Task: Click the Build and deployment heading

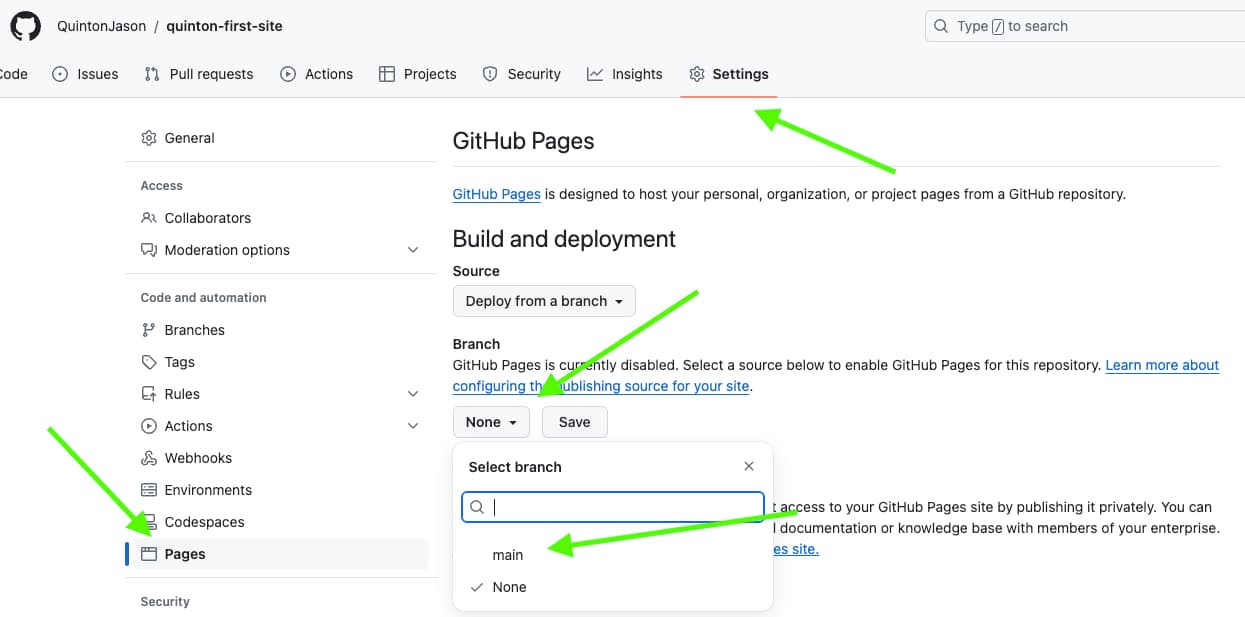Action: pyautogui.click(x=564, y=239)
